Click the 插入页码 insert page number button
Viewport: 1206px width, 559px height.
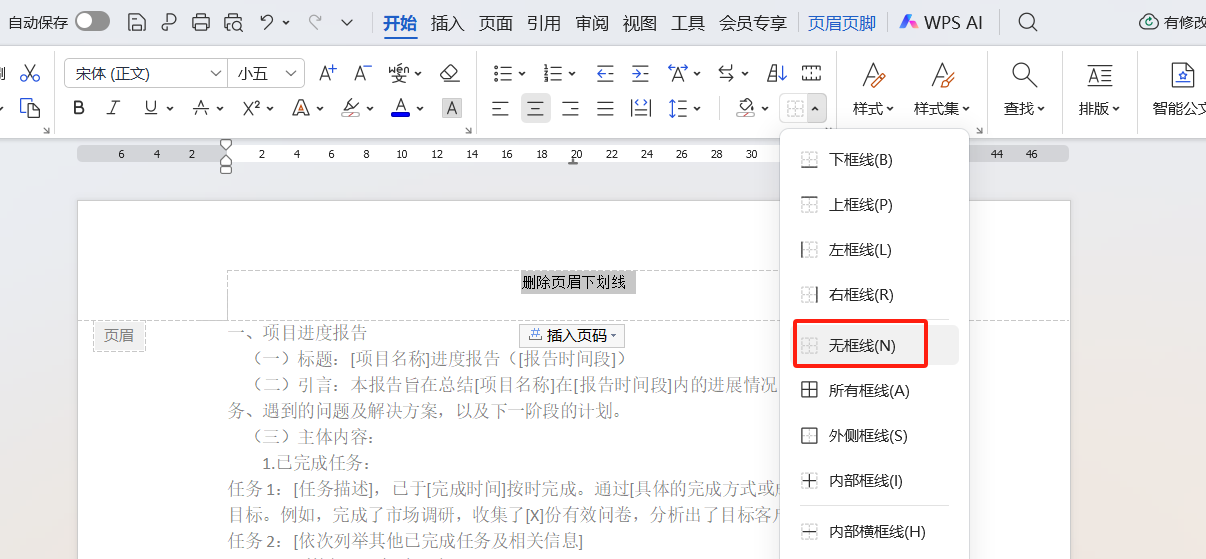[x=572, y=335]
